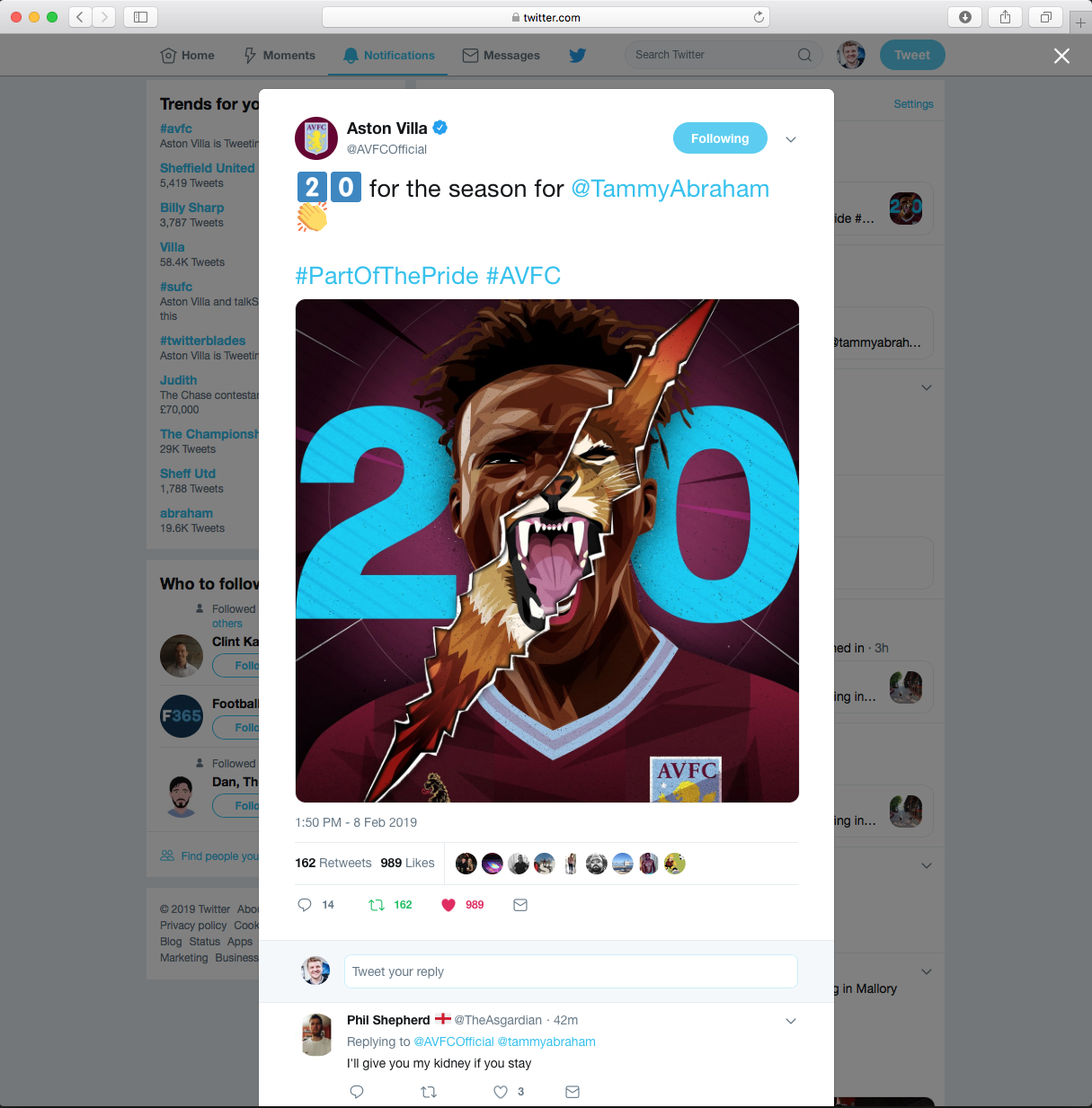Click envelope icon on Phil Shepherd's reply
The image size is (1092, 1108).
coord(573,1092)
